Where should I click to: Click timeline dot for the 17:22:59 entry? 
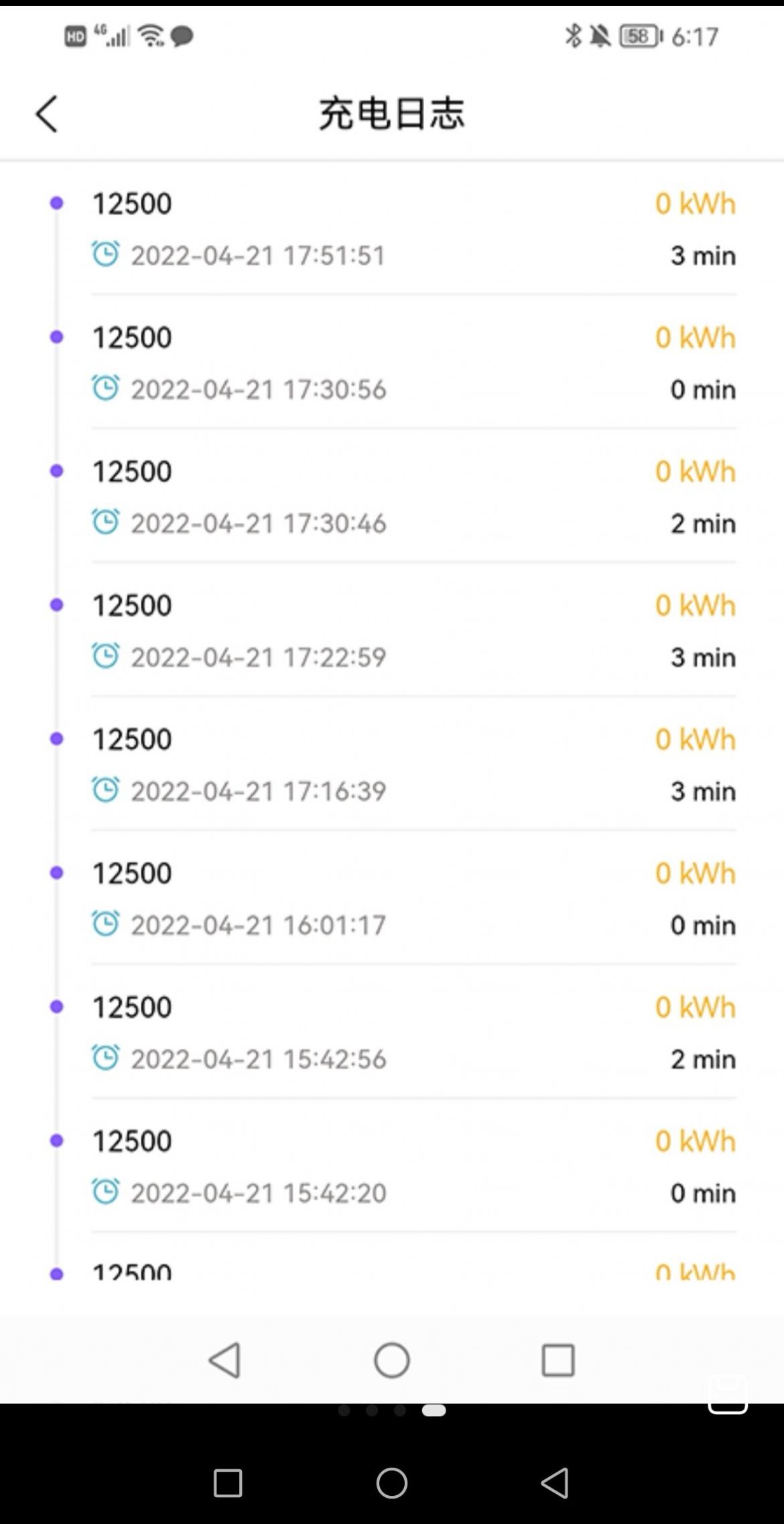(57, 605)
